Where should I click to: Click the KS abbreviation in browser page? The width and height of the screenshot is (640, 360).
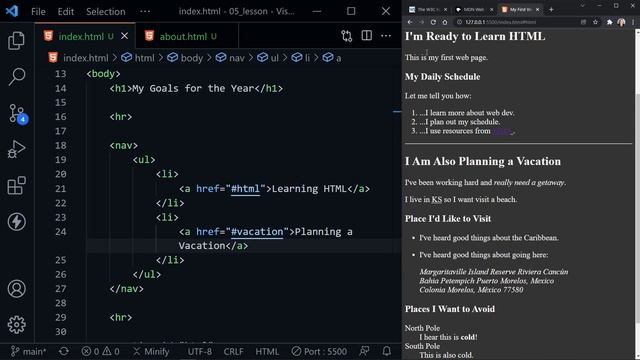pos(437,200)
